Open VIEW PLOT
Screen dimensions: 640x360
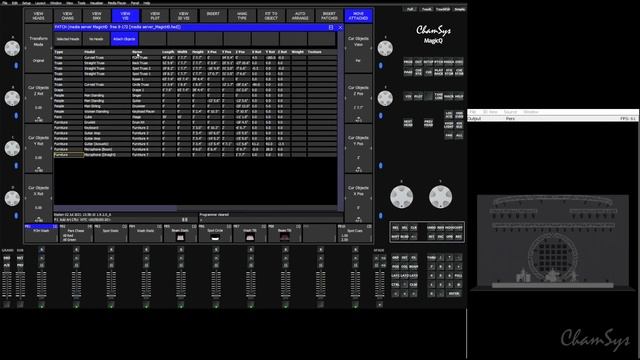[x=155, y=16]
